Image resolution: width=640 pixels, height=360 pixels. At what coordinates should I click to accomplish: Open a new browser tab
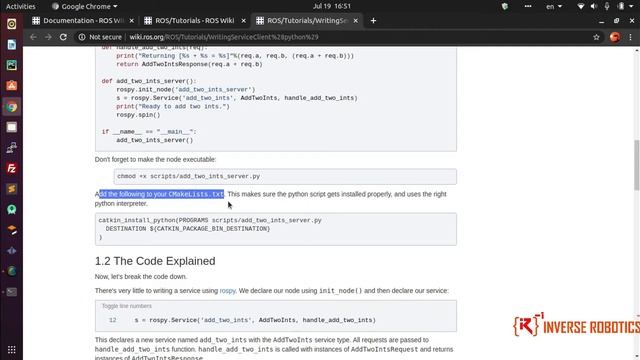373,20
